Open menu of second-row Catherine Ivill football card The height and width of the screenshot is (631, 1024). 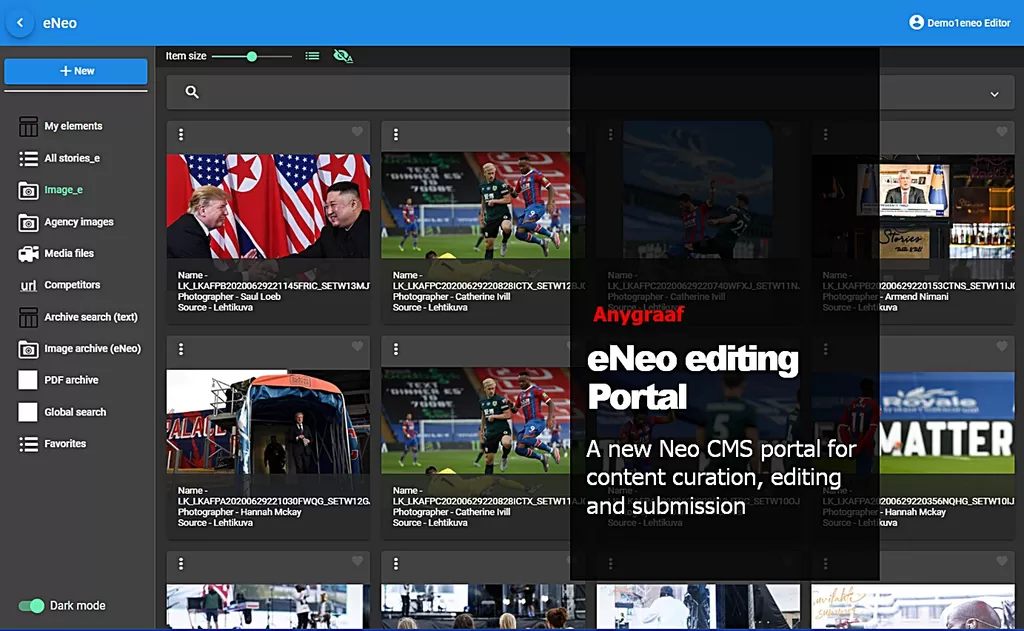pos(396,349)
